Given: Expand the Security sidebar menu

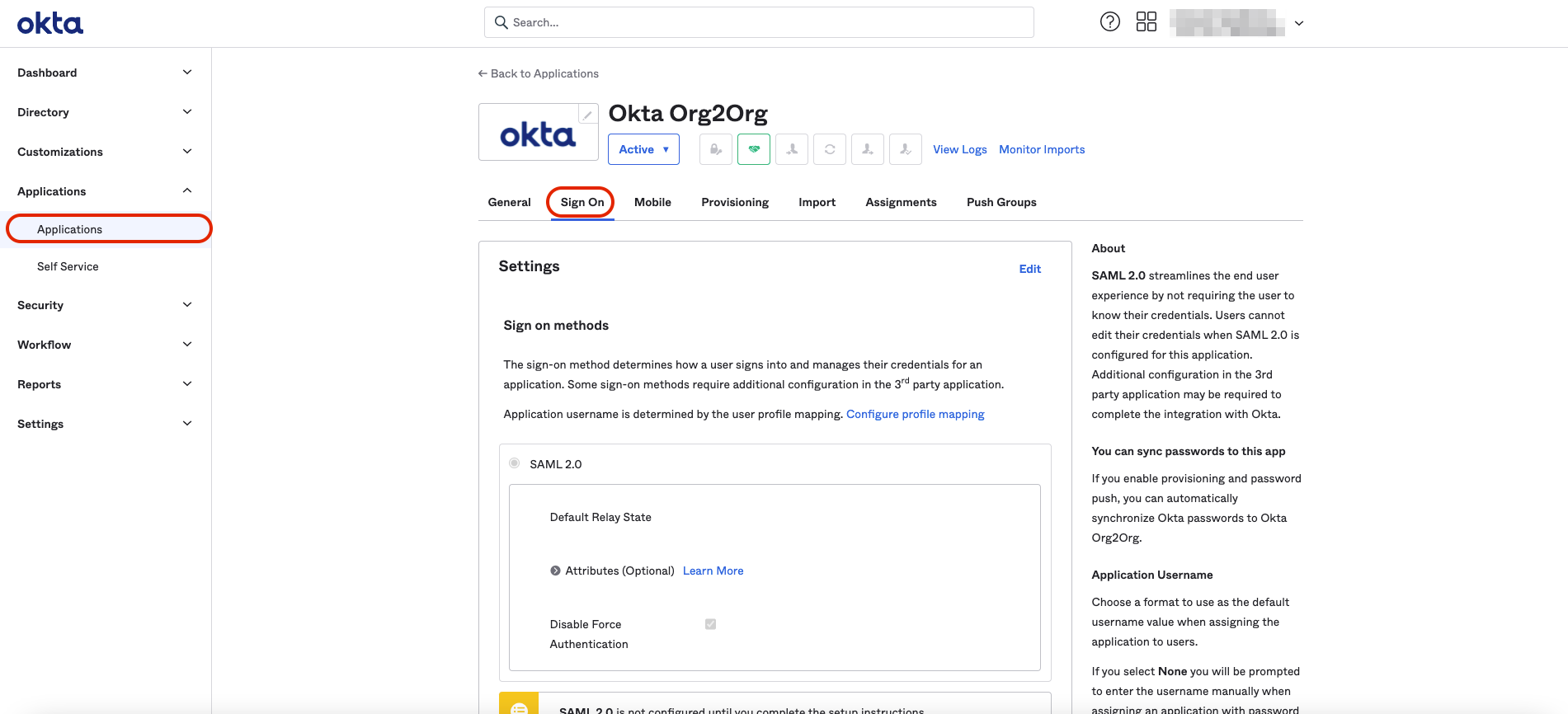Looking at the screenshot, I should click(x=105, y=305).
